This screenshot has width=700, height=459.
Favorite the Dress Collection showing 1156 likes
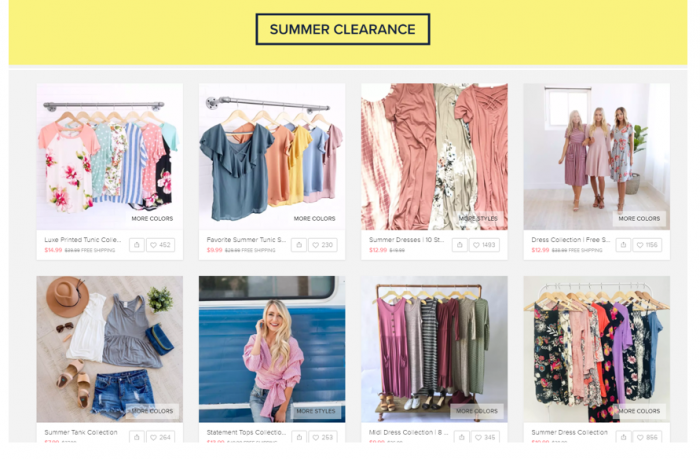[x=647, y=245]
